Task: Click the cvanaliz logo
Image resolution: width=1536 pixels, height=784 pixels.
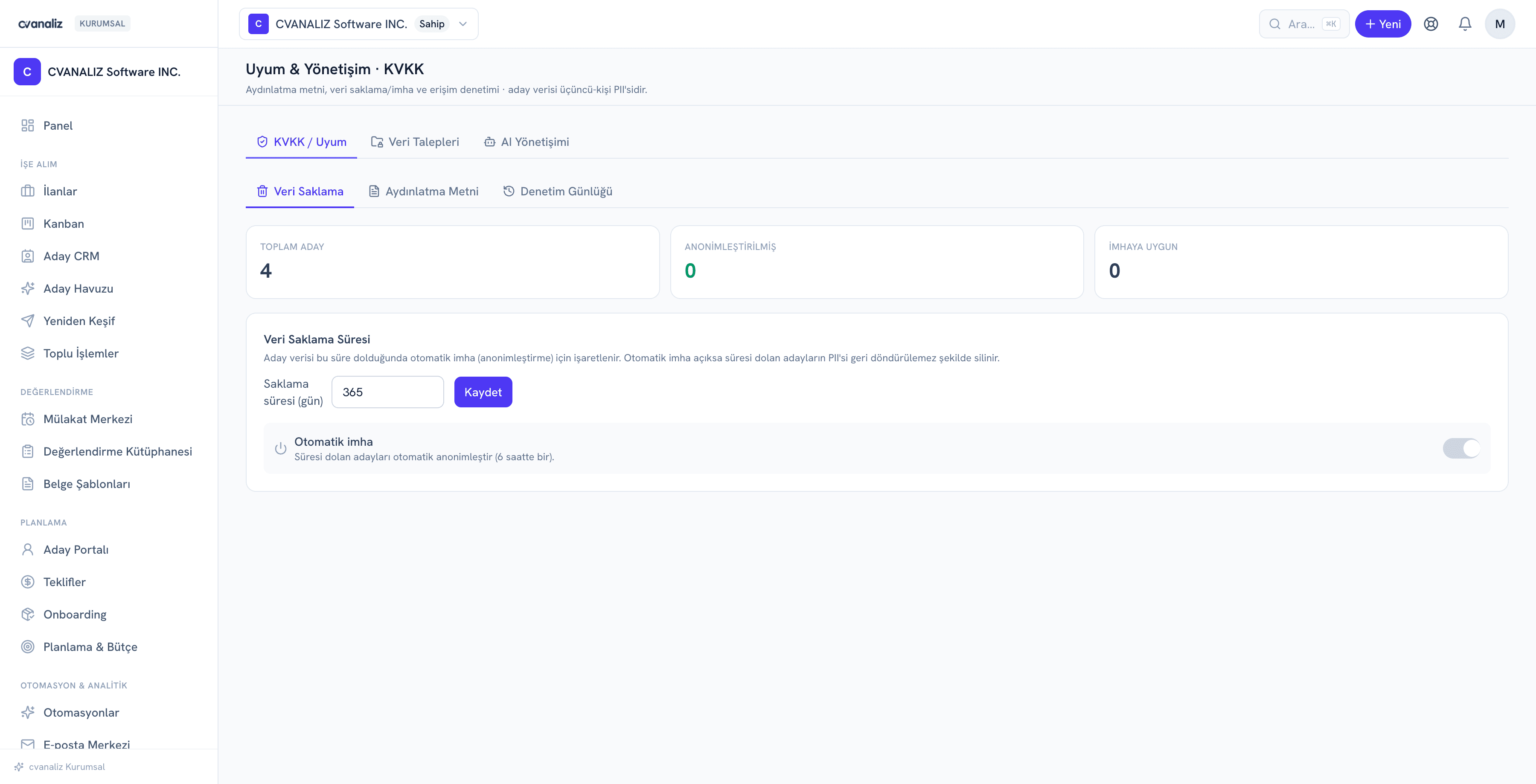Action: coord(41,23)
